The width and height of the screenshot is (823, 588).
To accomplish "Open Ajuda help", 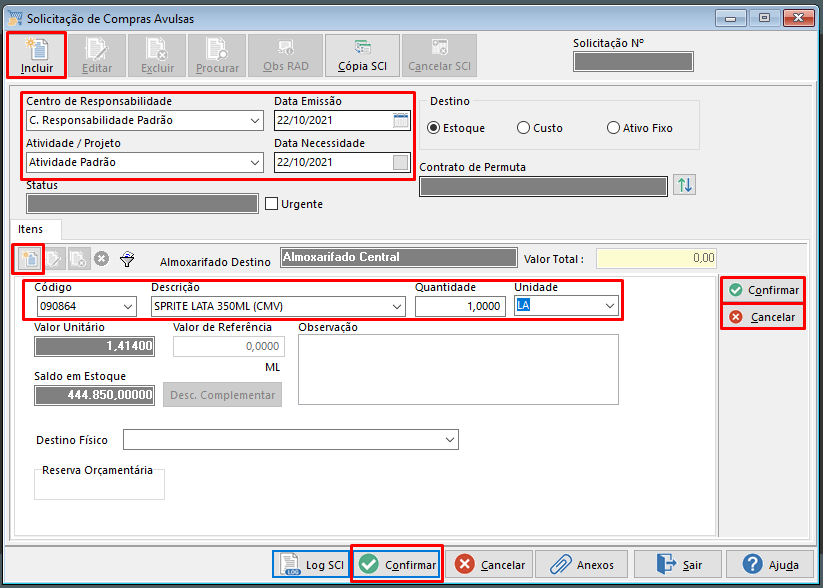I will [770, 565].
